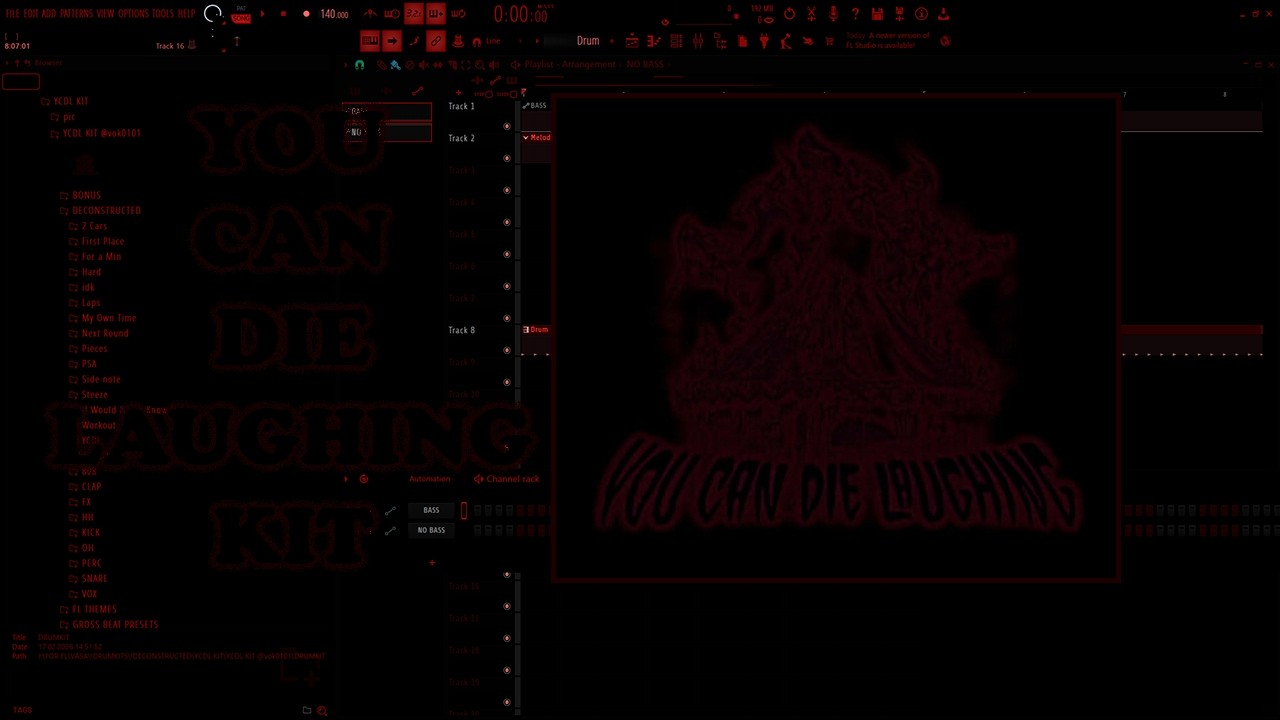Click the newer version available notice
The width and height of the screenshot is (1280, 720).
888,41
